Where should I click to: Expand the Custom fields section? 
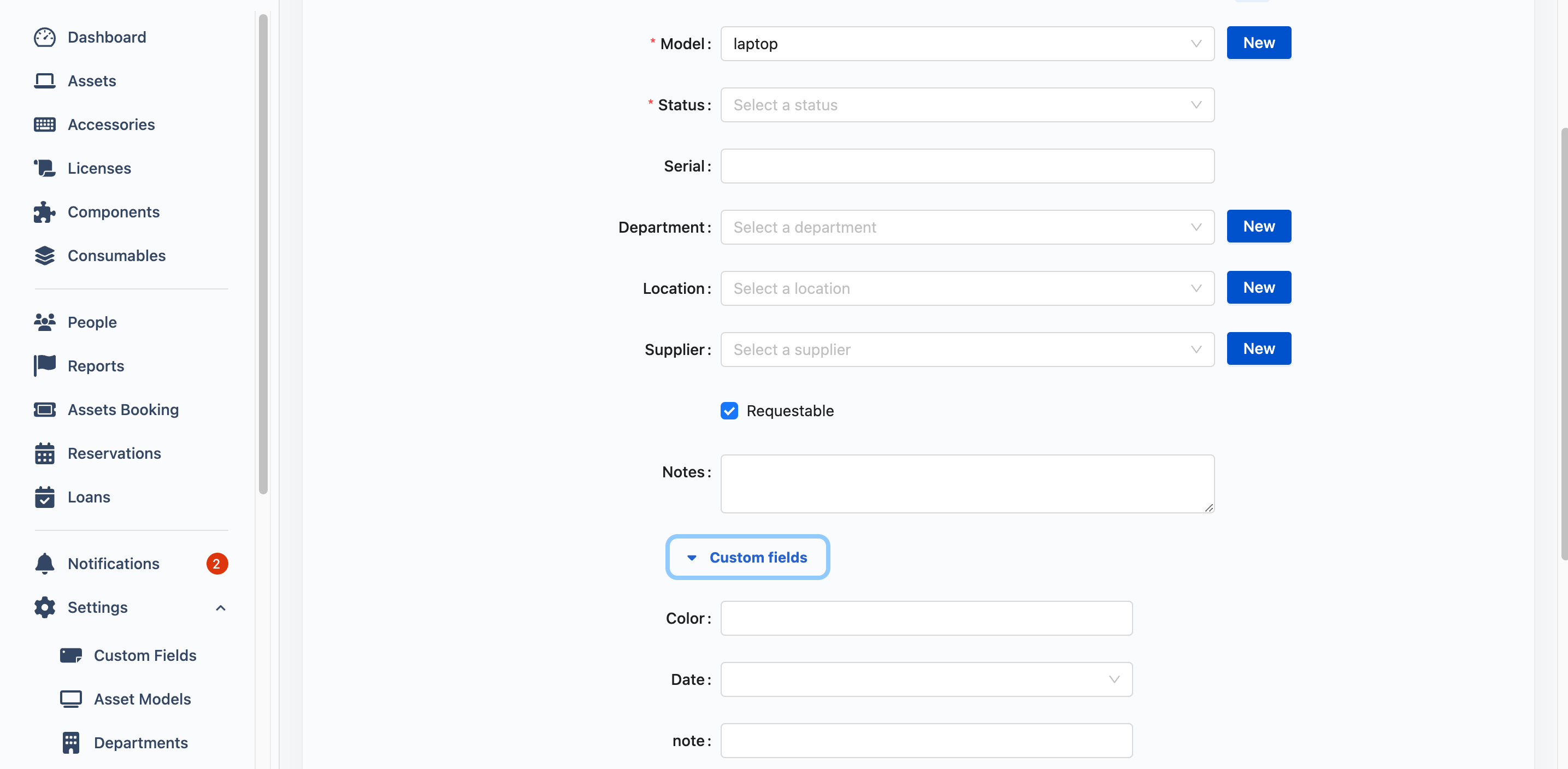(x=748, y=556)
